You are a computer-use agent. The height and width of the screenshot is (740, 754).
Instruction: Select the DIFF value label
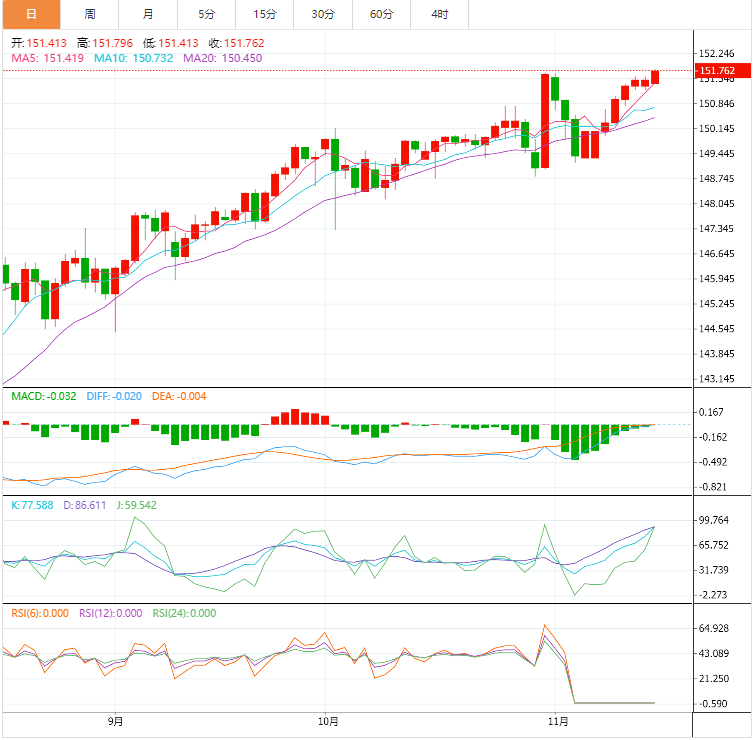(111, 396)
